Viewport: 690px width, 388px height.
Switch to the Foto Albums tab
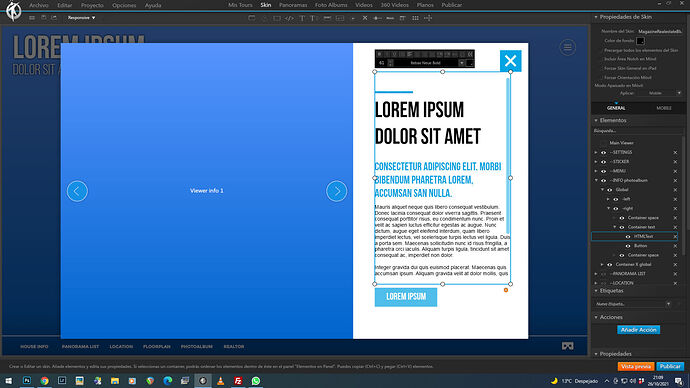331,5
